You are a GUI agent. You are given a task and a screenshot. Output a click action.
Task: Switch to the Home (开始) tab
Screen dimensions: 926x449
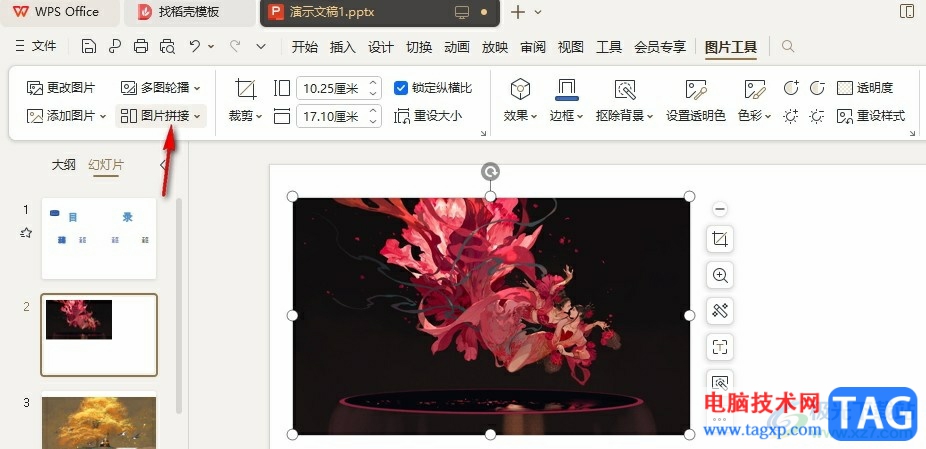305,47
